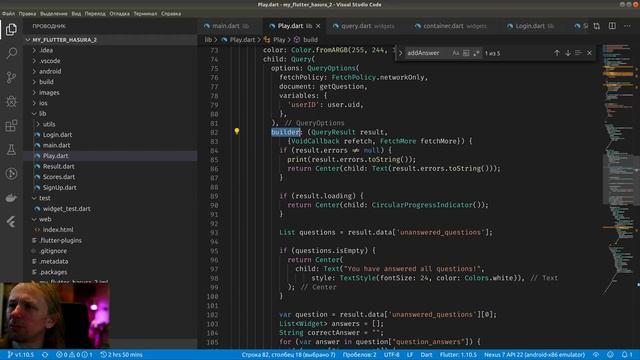Click Пробелов: 2 indentation status item
Screen dimensions: 640x360
pyautogui.click(x=359, y=355)
